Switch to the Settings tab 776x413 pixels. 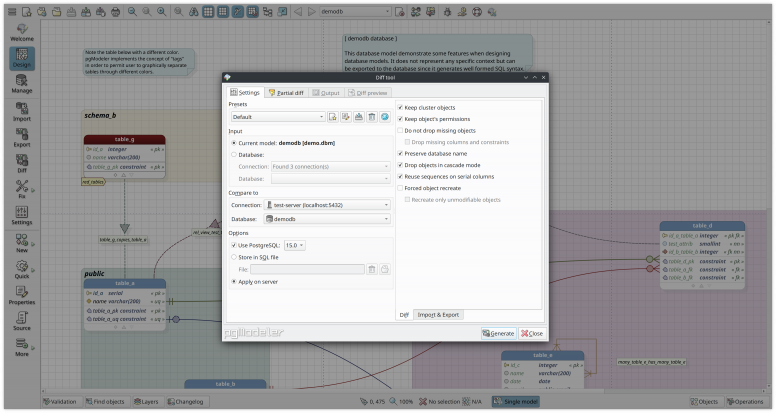245,92
